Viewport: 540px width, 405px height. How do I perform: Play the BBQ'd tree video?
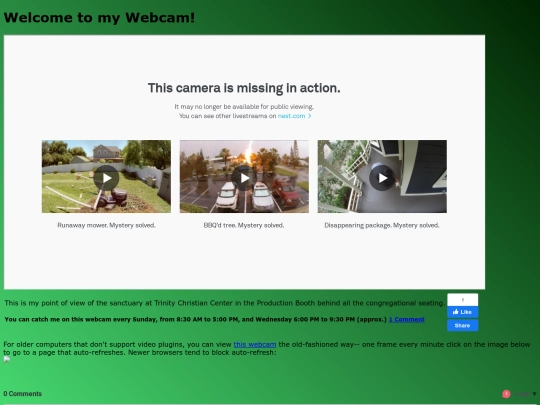pyautogui.click(x=244, y=178)
